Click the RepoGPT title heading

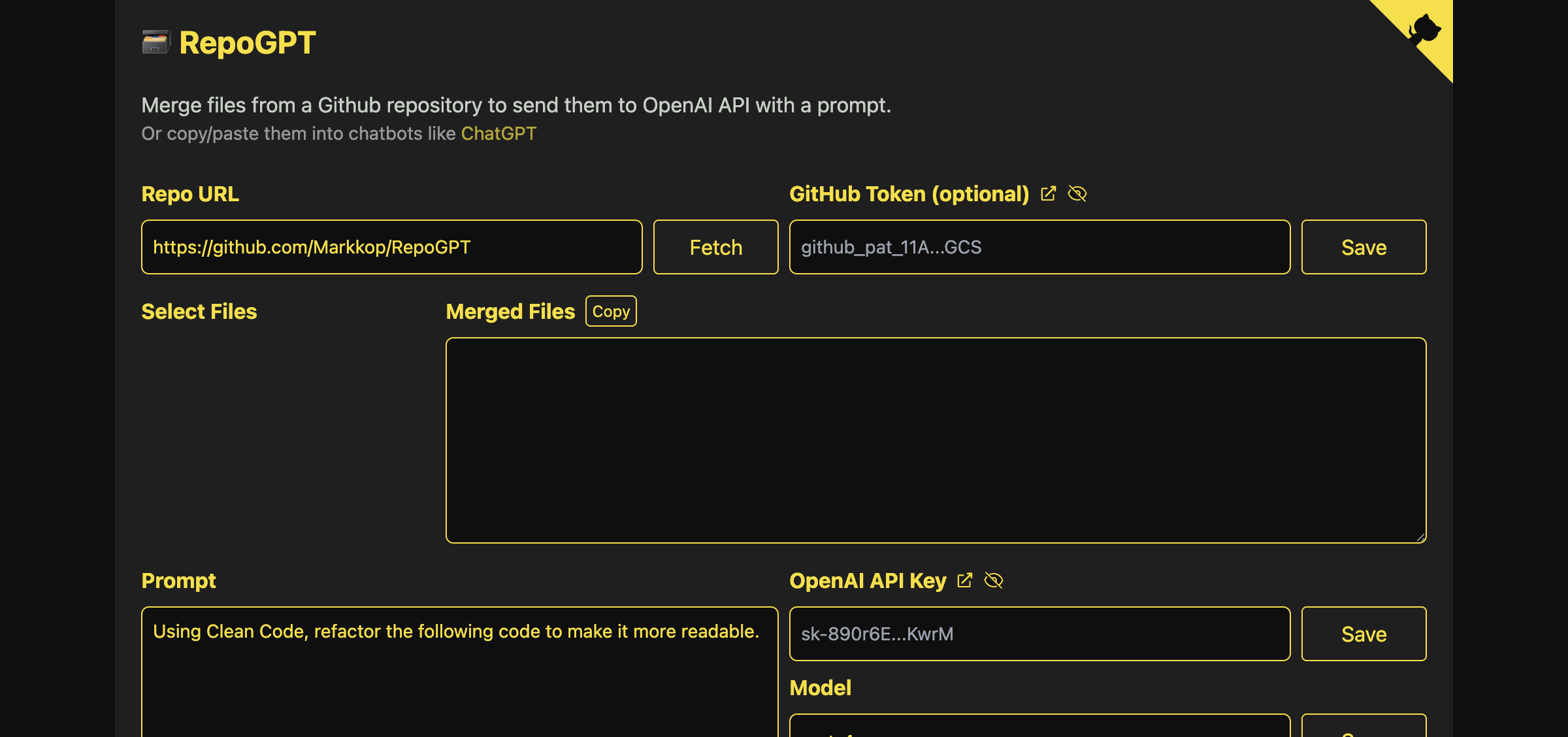click(x=247, y=42)
